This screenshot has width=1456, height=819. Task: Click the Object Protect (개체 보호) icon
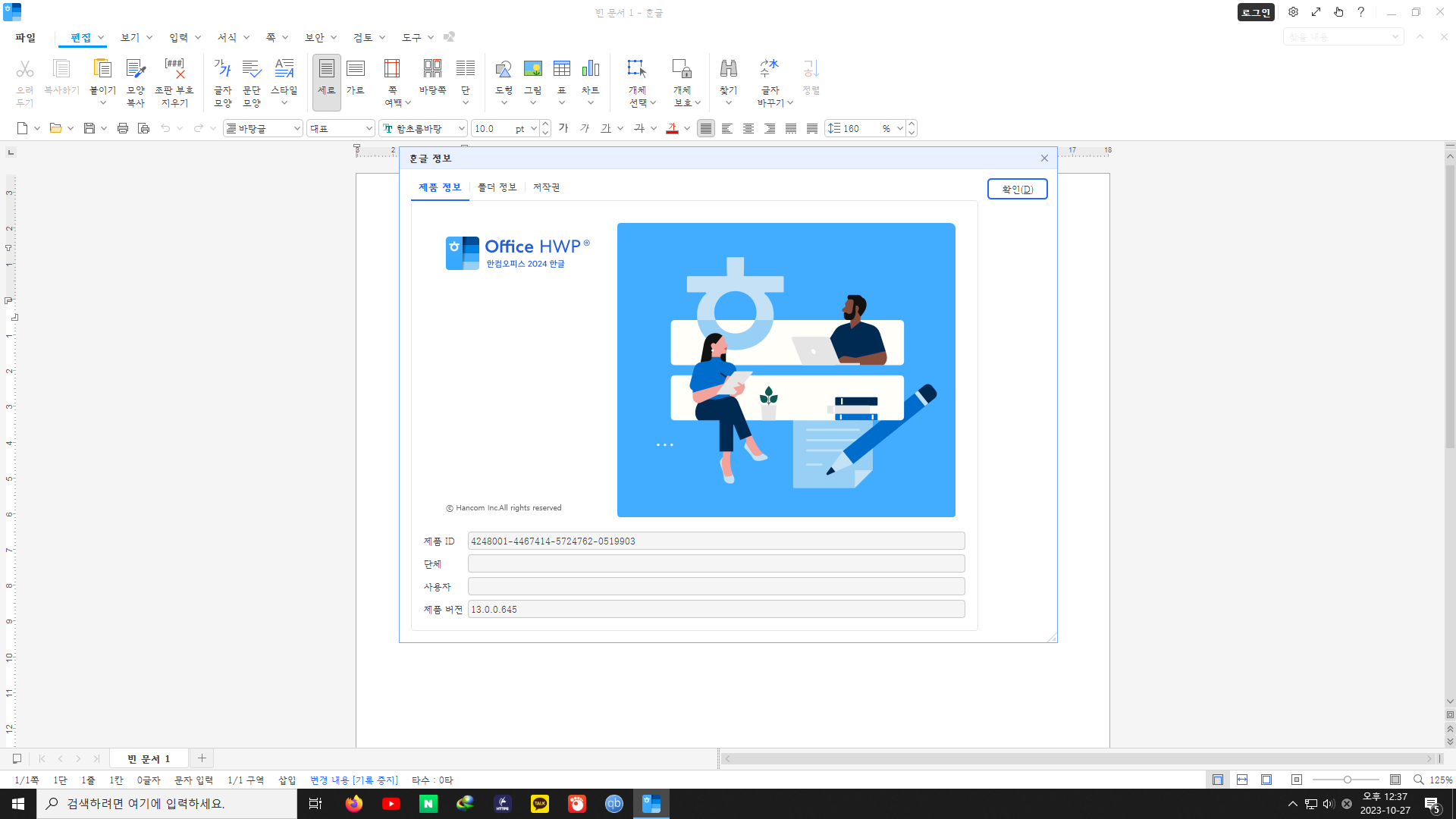[x=682, y=69]
